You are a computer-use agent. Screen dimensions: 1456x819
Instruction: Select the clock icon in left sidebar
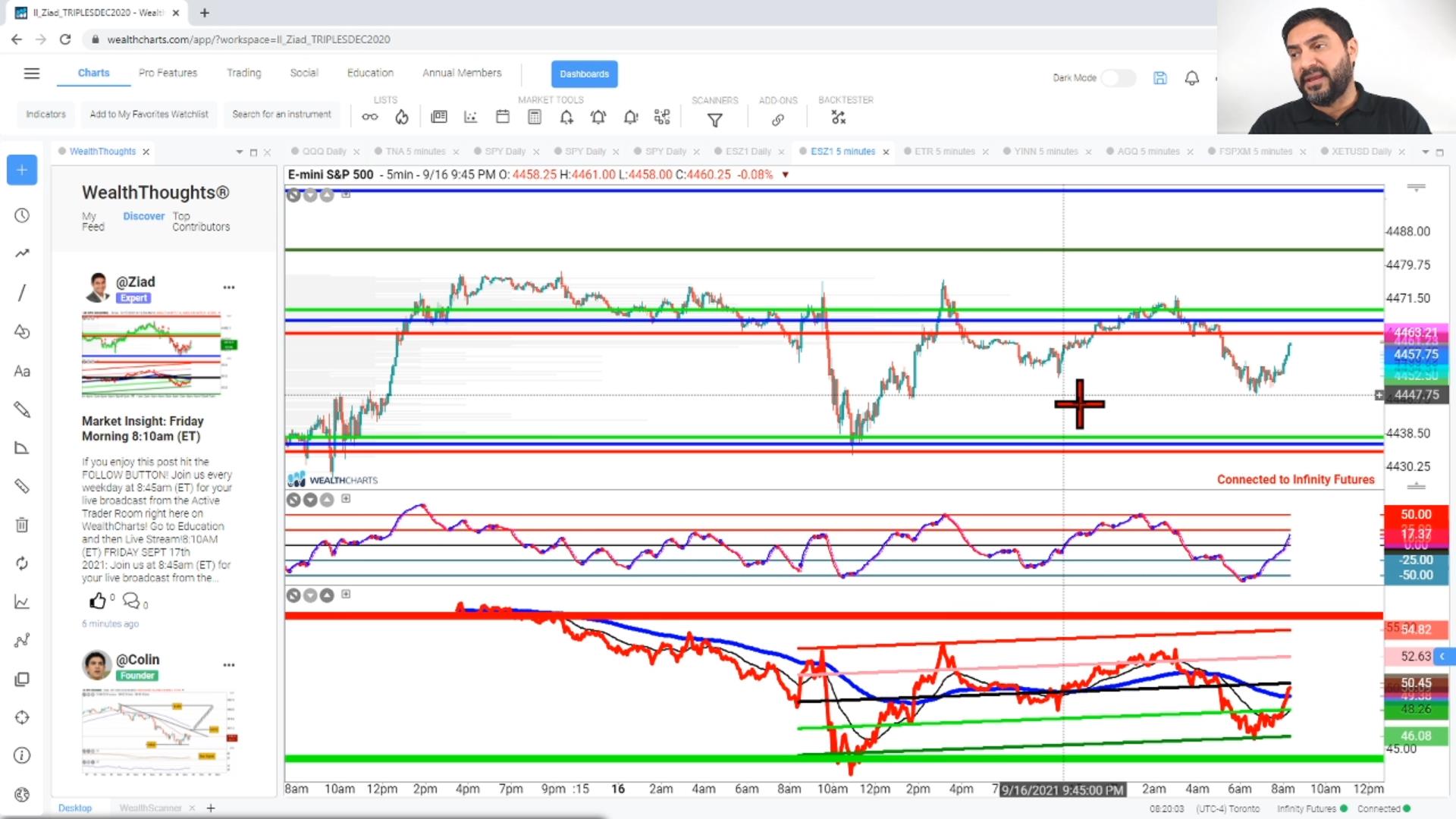(x=22, y=215)
